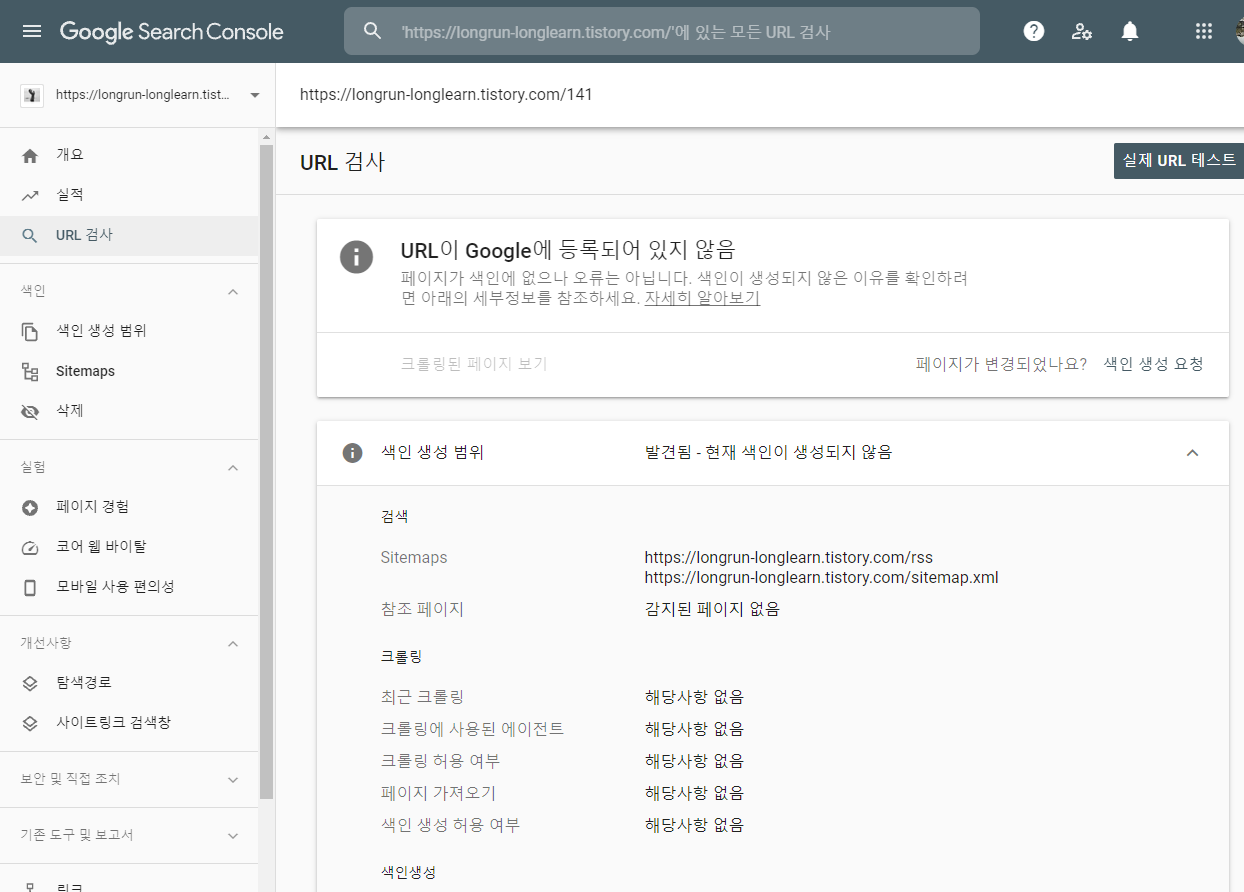Open the property selector dropdown
This screenshot has height=892, width=1244.
tap(254, 95)
